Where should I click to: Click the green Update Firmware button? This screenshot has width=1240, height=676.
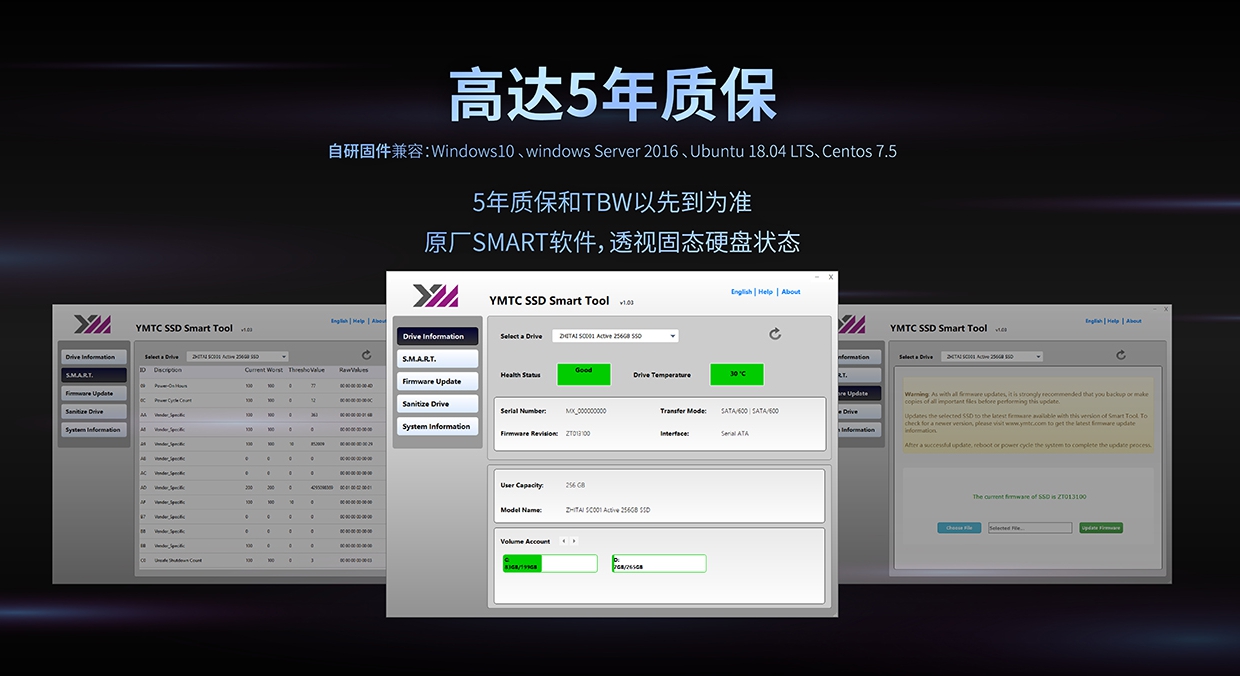(1101, 528)
